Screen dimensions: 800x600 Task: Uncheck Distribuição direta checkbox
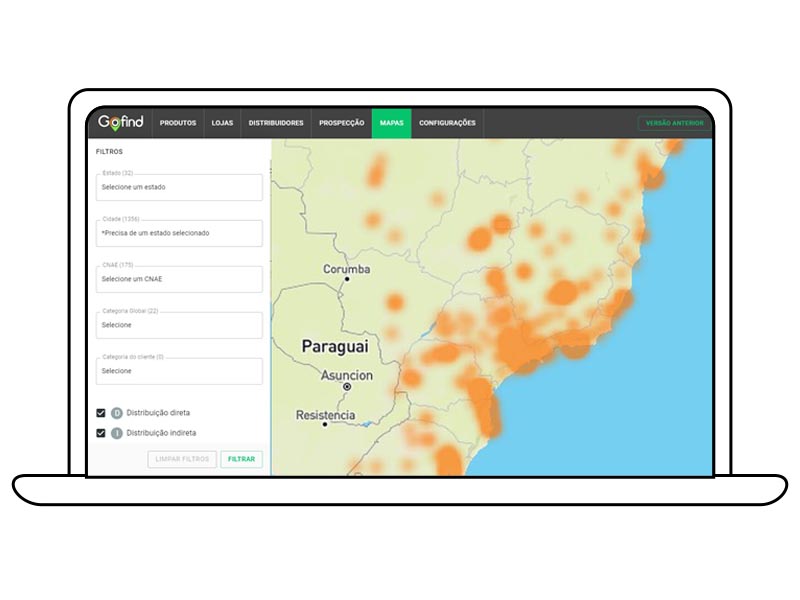pyautogui.click(x=101, y=413)
